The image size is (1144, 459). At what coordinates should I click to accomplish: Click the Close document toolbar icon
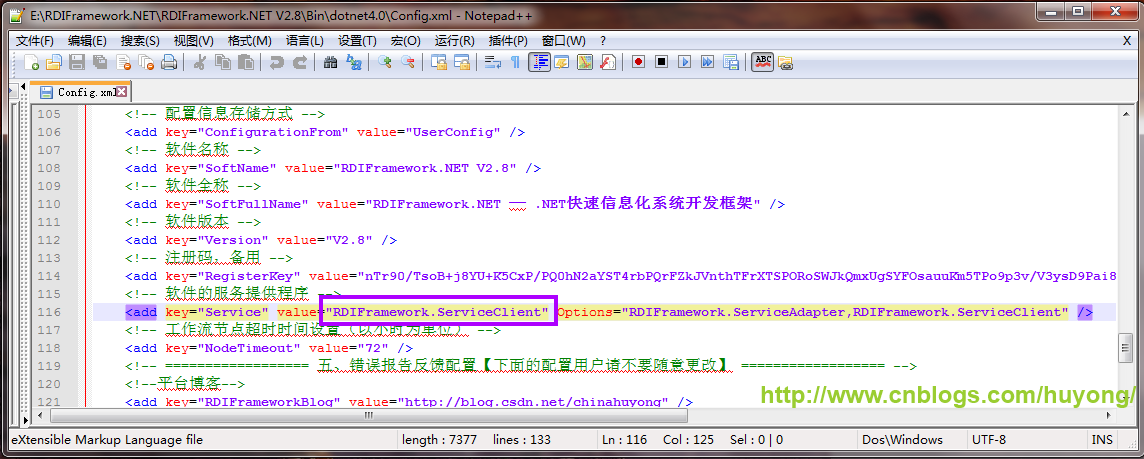click(x=123, y=63)
